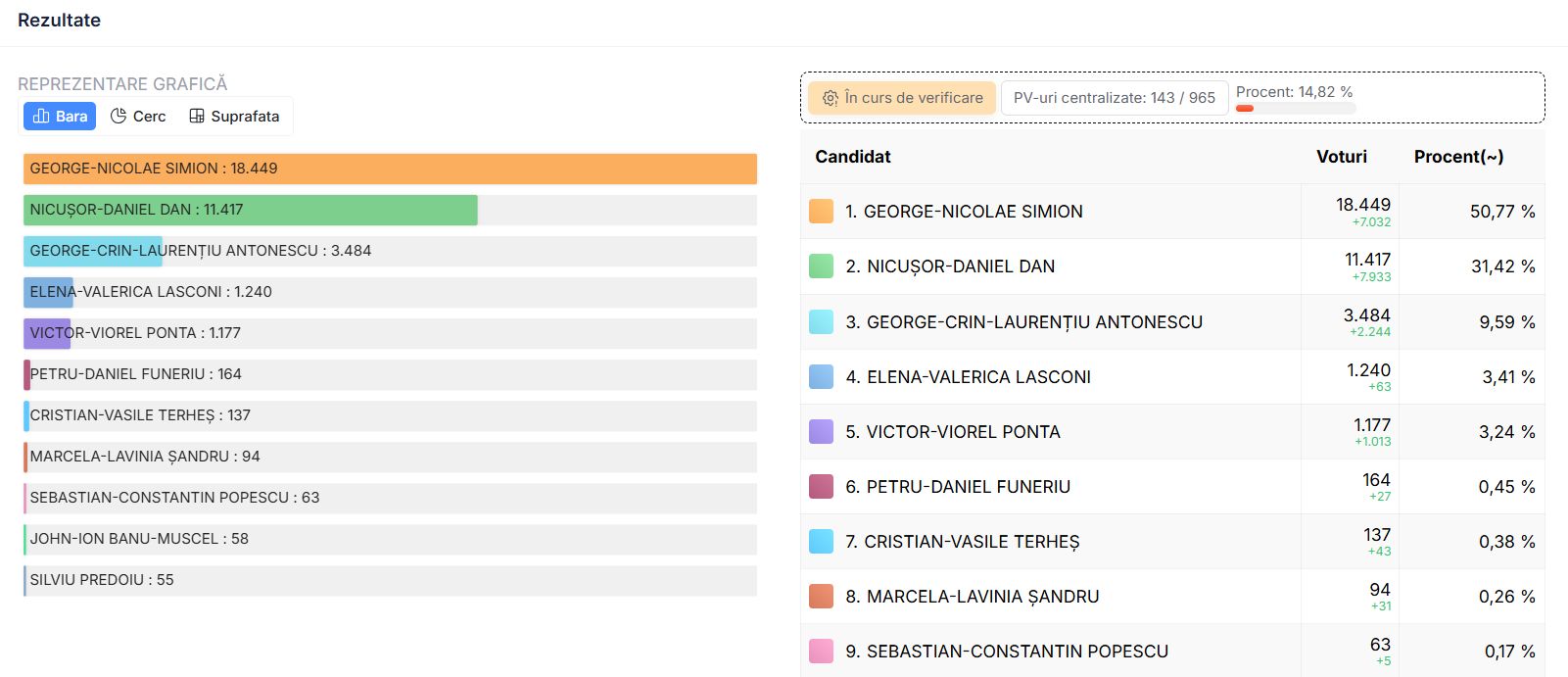The width and height of the screenshot is (1568, 677).
Task: Click the gear icon in verification badge
Action: coord(831,98)
